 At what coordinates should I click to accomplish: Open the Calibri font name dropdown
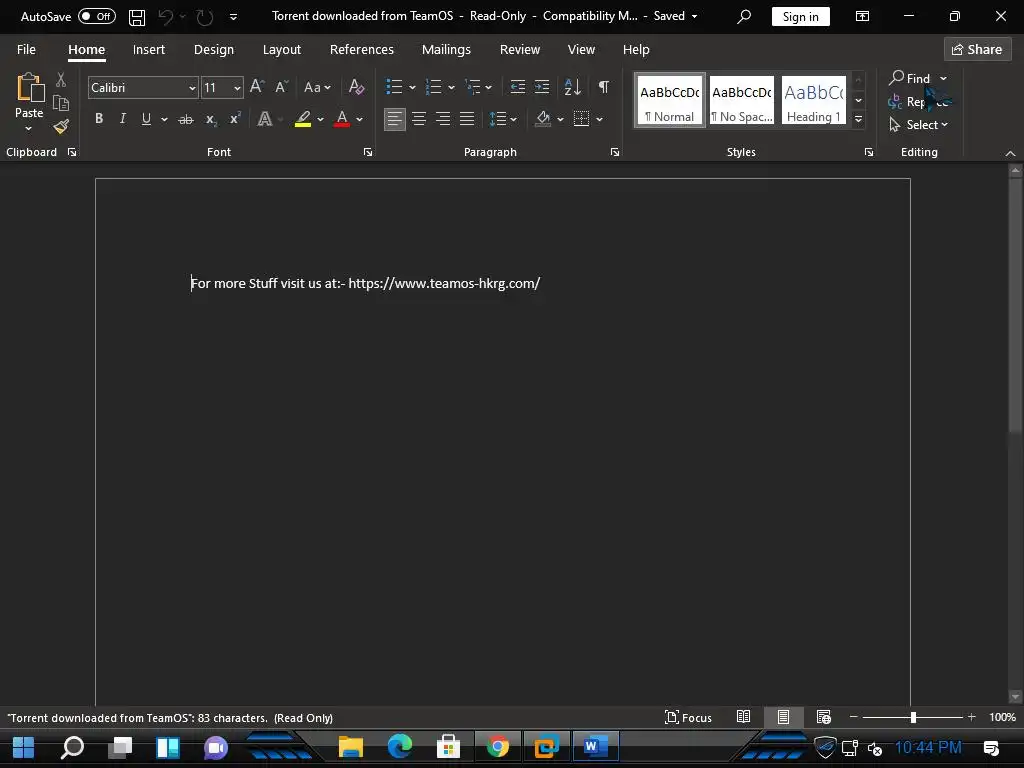pyautogui.click(x=192, y=88)
